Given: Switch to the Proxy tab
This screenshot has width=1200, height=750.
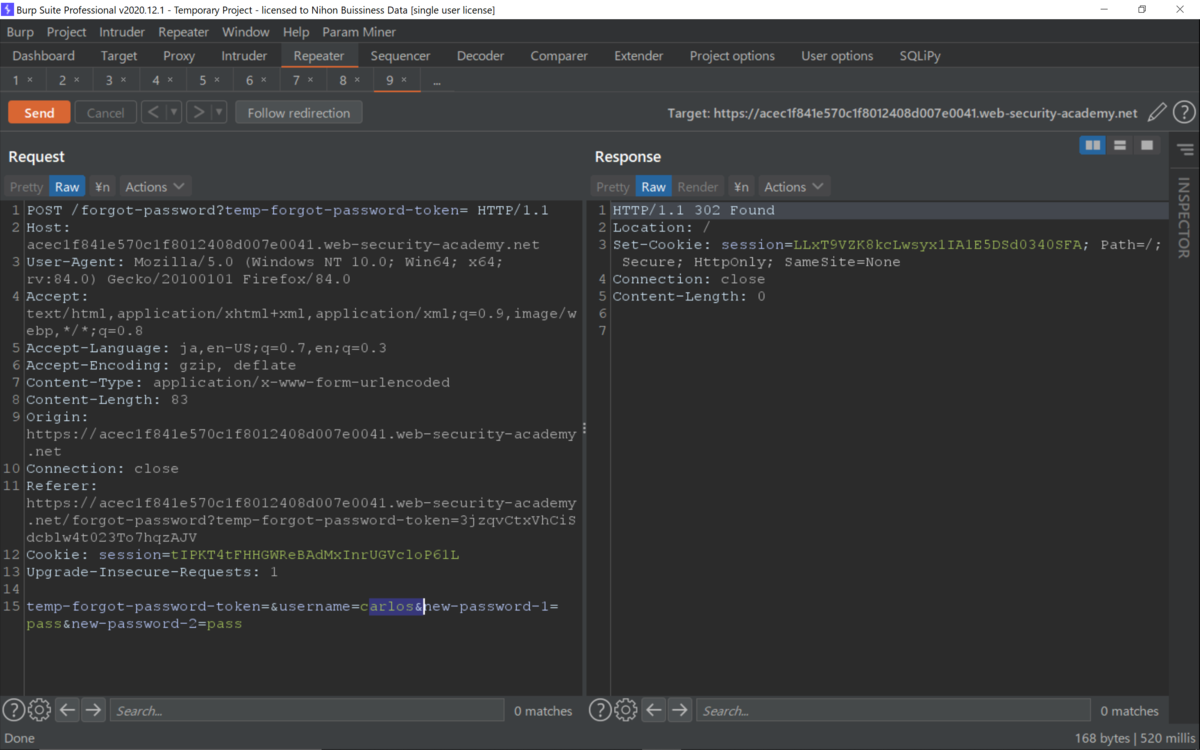Looking at the screenshot, I should coord(179,56).
